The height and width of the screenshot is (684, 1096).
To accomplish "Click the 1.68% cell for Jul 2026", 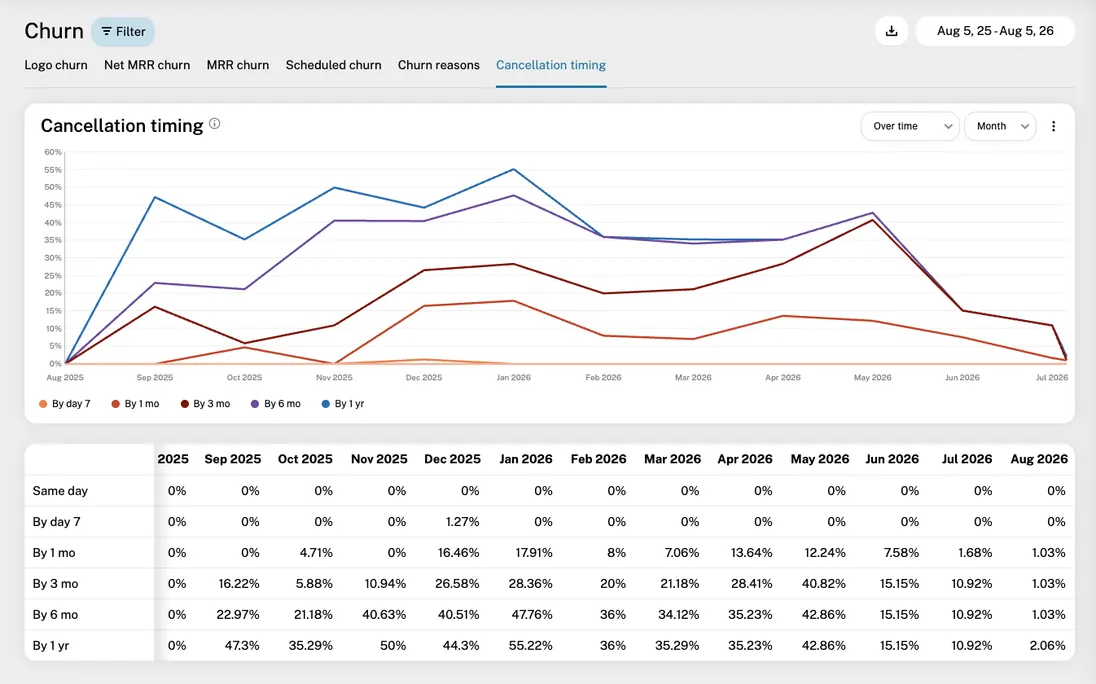I will [x=974, y=553].
